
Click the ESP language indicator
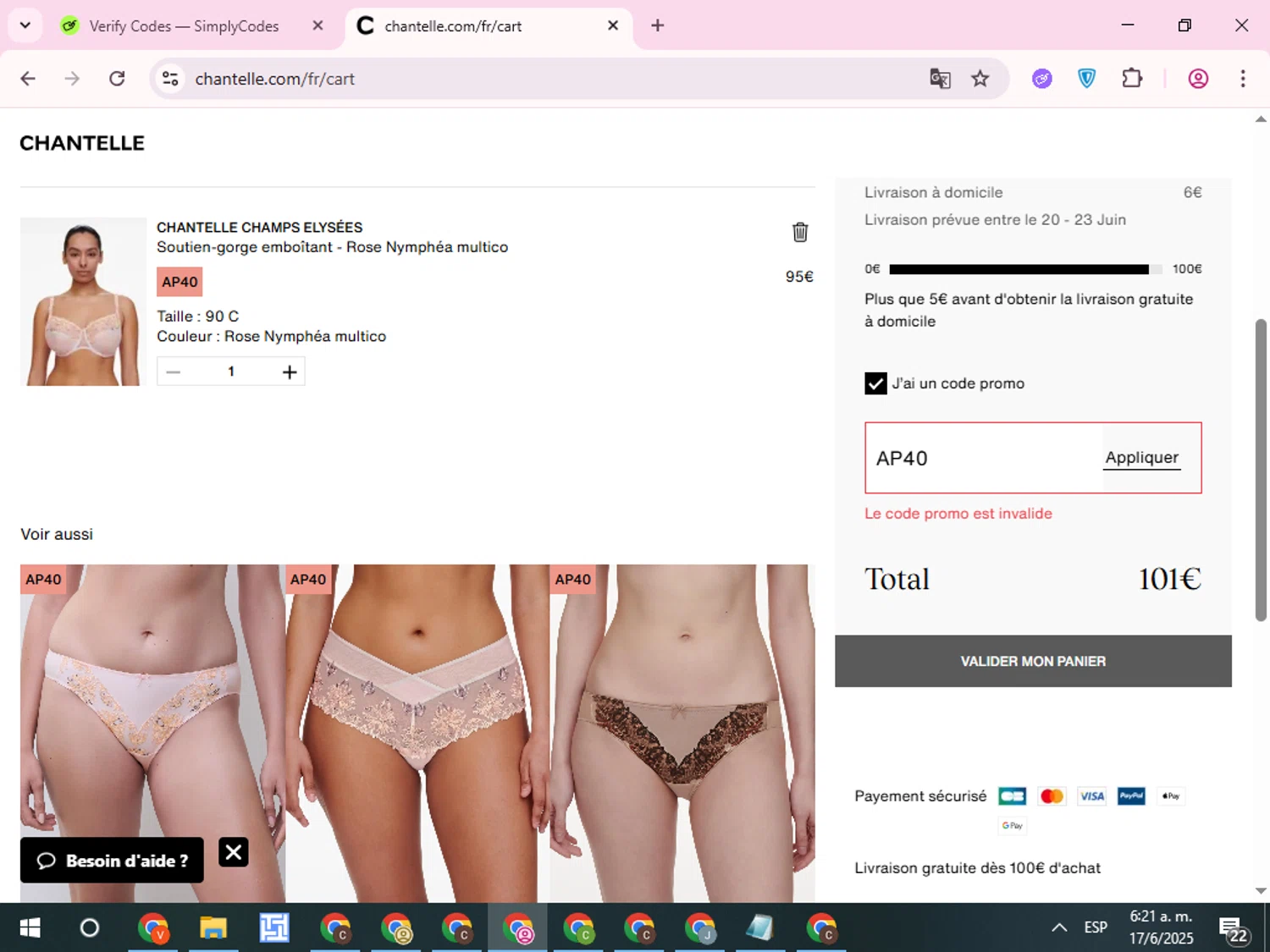(x=1096, y=927)
